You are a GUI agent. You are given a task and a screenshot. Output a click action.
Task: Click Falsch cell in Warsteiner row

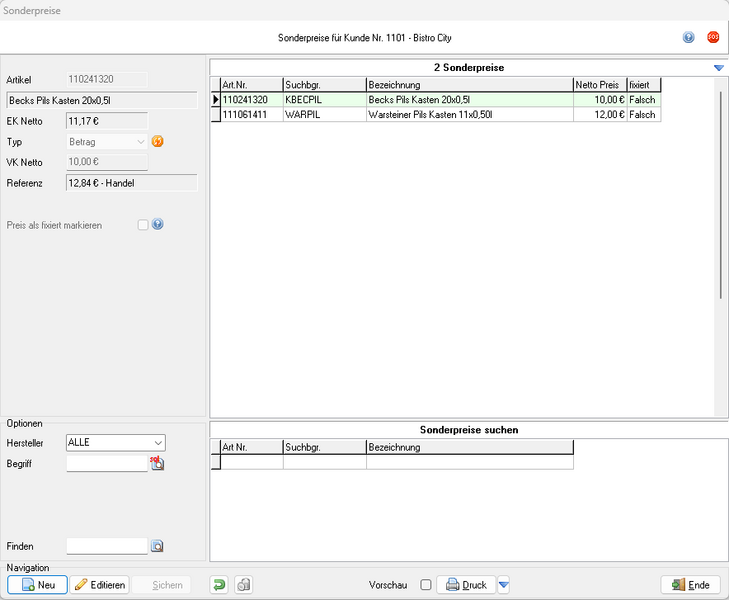pos(644,115)
